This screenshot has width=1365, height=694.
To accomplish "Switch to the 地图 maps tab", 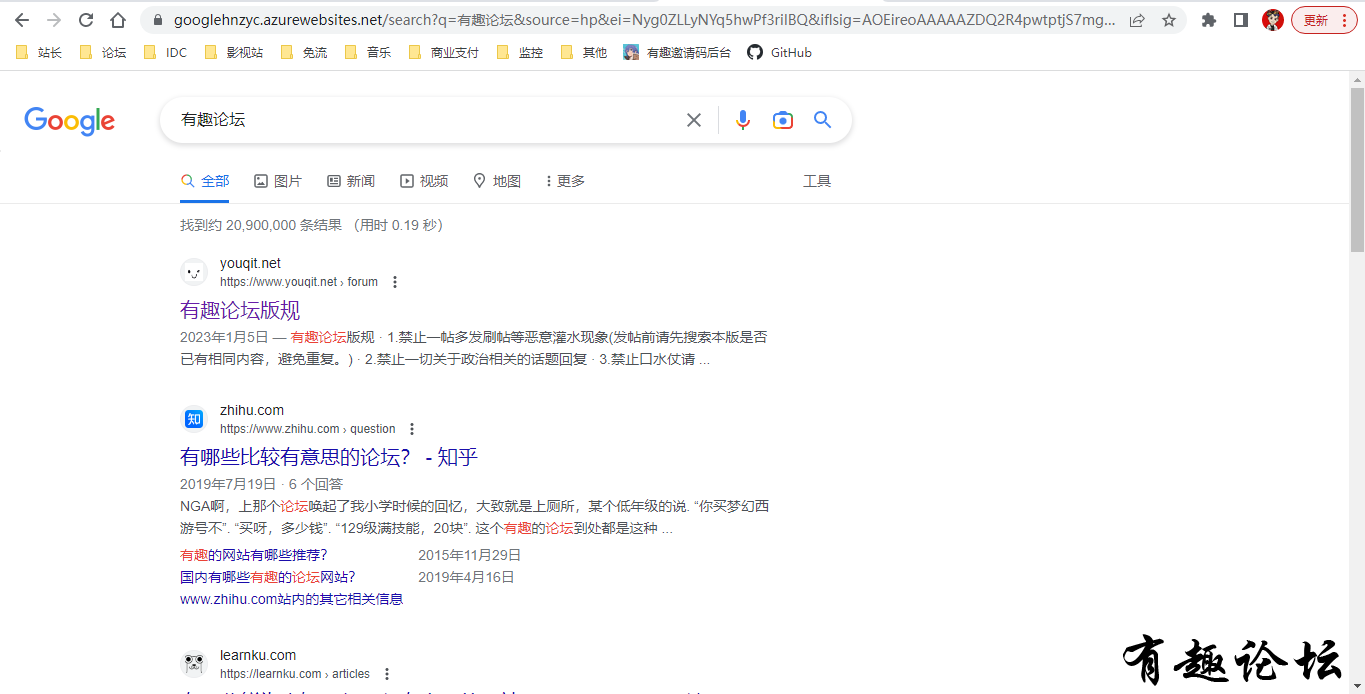I will tap(497, 181).
